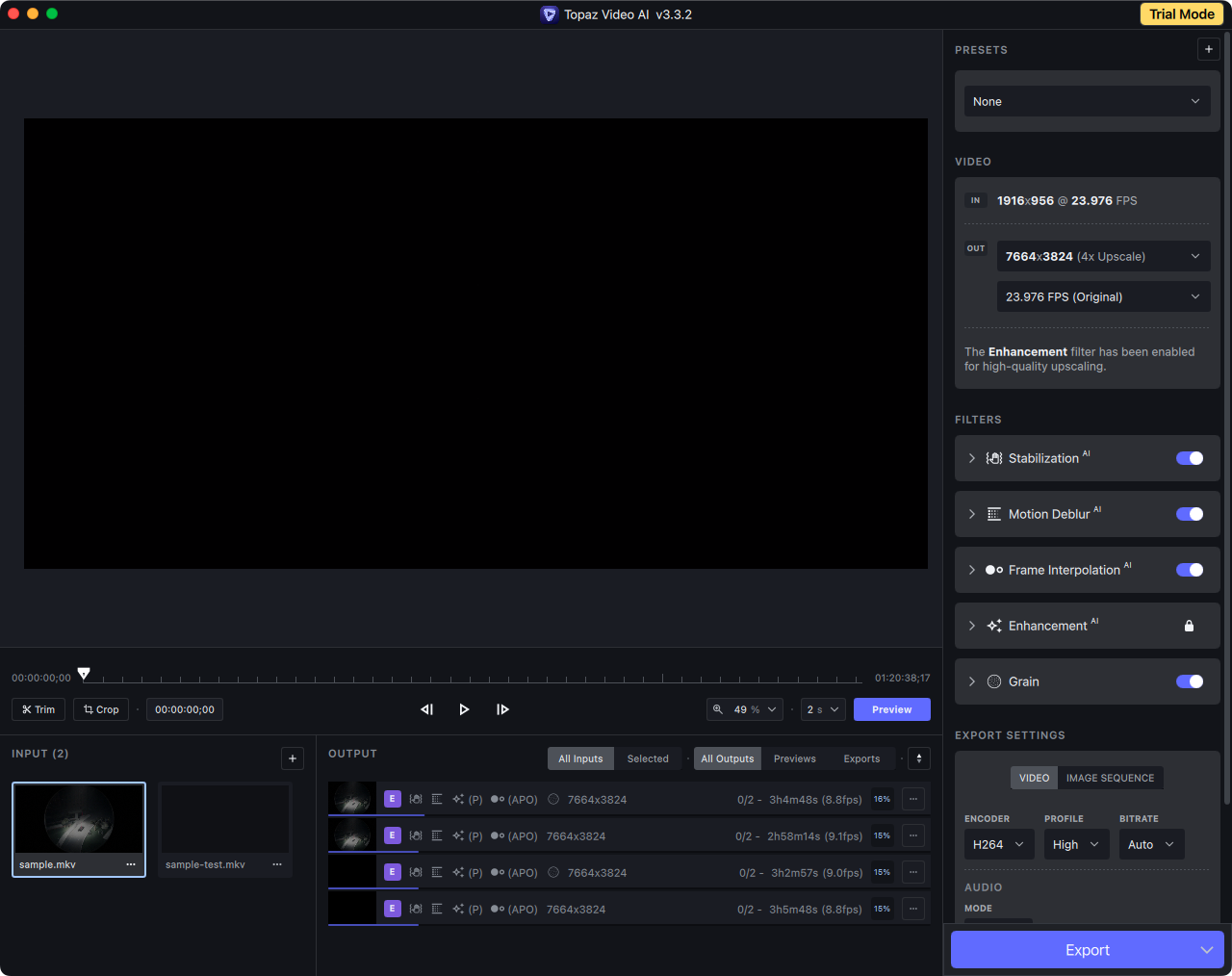Click the timeline playhead marker

[x=84, y=674]
